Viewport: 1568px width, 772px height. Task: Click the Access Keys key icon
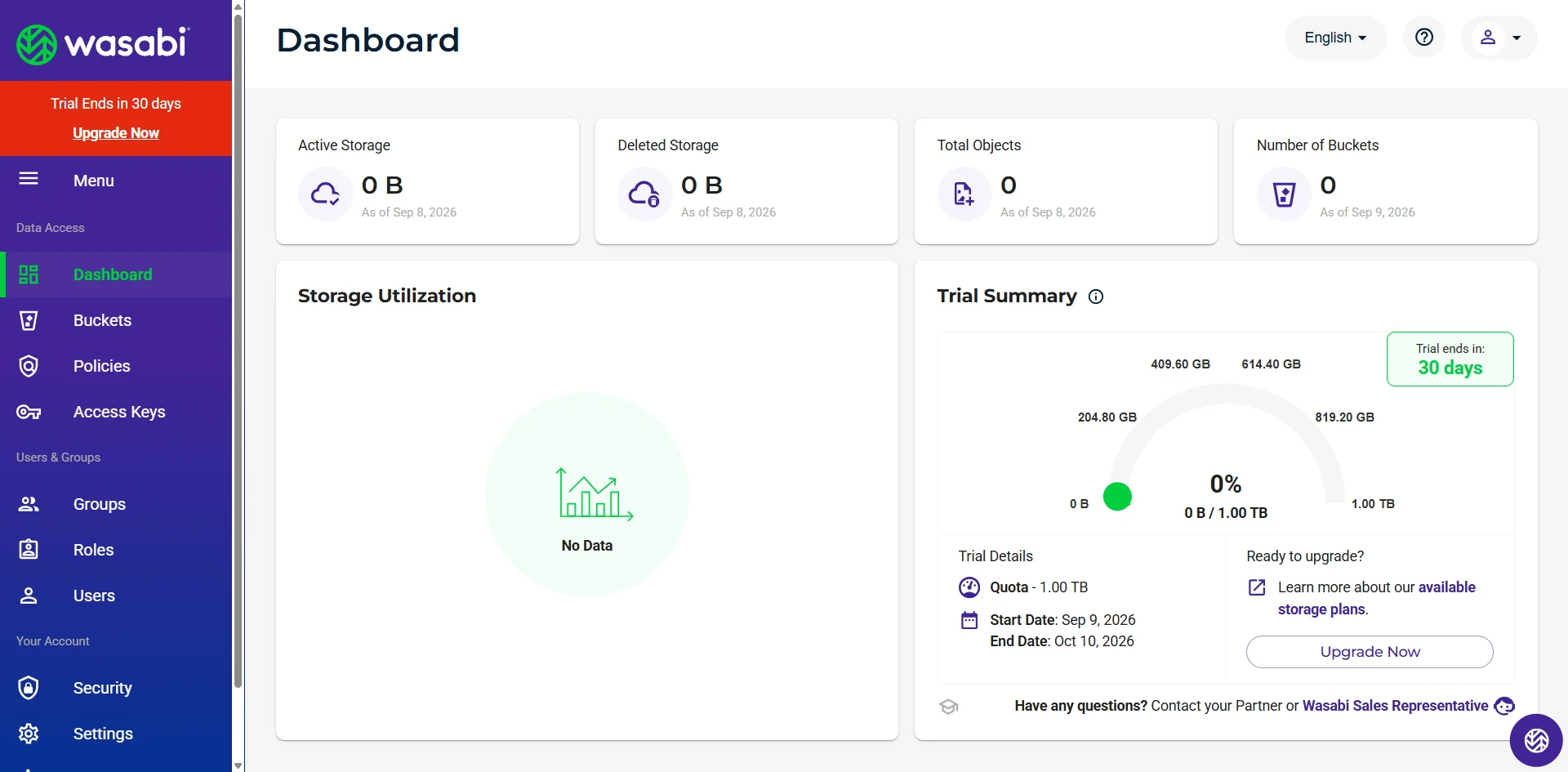click(29, 412)
